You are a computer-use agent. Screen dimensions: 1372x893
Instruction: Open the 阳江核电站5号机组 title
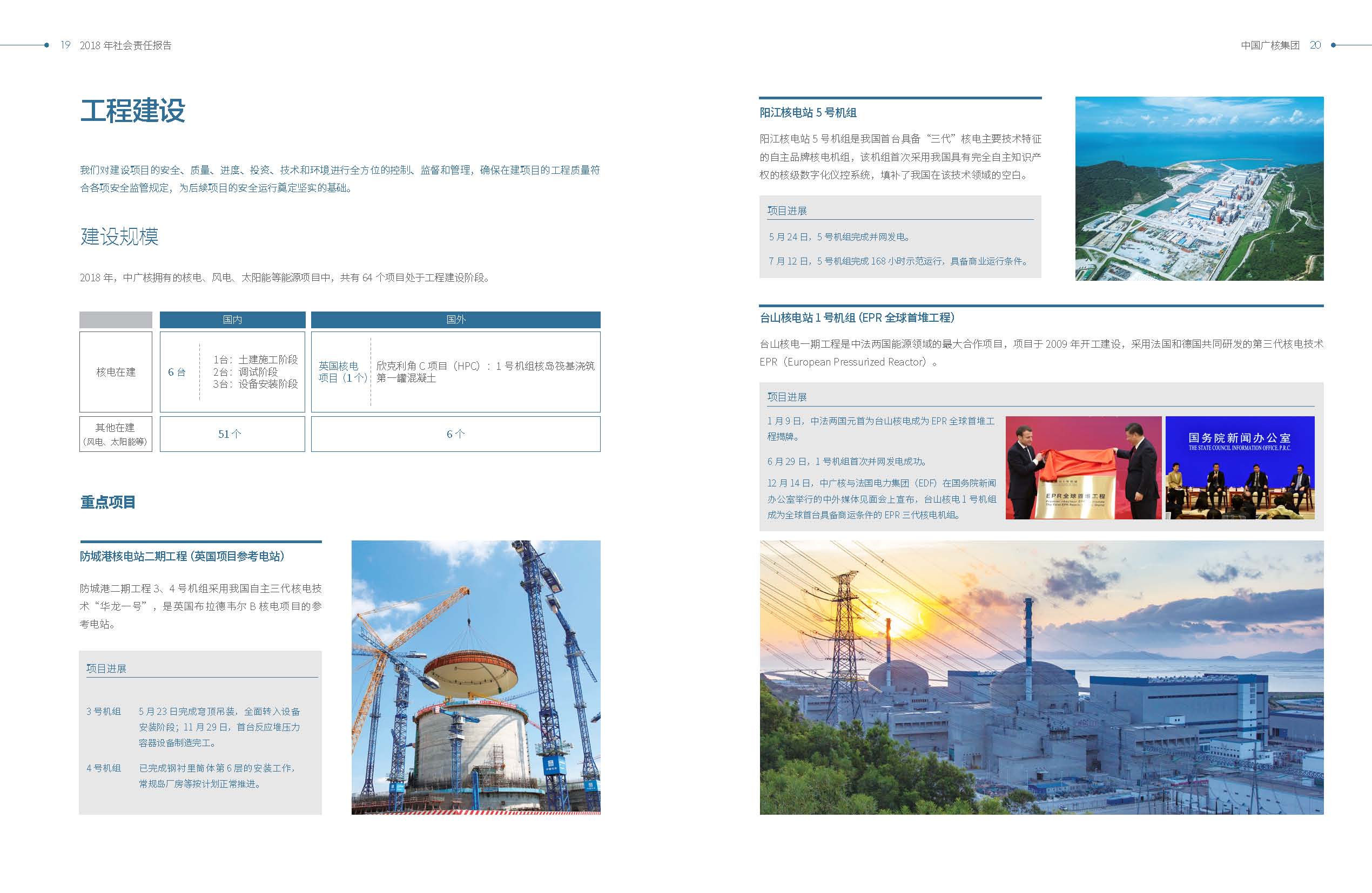click(808, 113)
